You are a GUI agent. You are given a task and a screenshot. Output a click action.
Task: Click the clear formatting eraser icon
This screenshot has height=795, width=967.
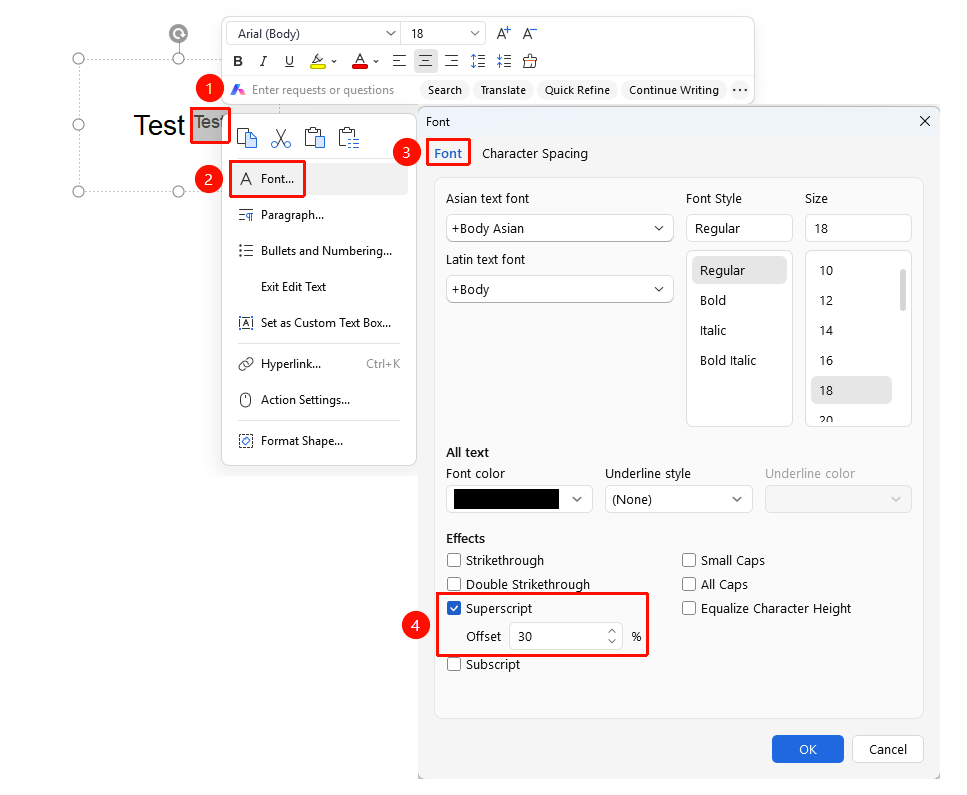pyautogui.click(x=530, y=61)
